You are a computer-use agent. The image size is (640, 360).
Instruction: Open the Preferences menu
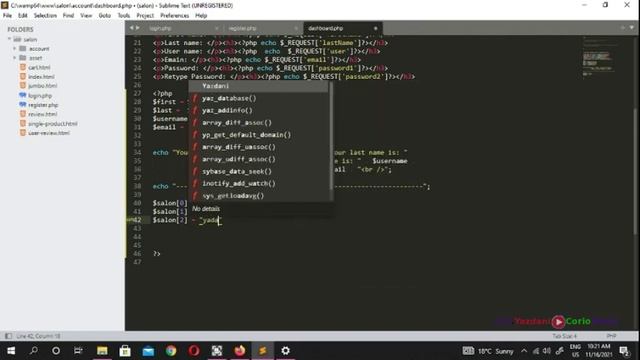(174, 16)
